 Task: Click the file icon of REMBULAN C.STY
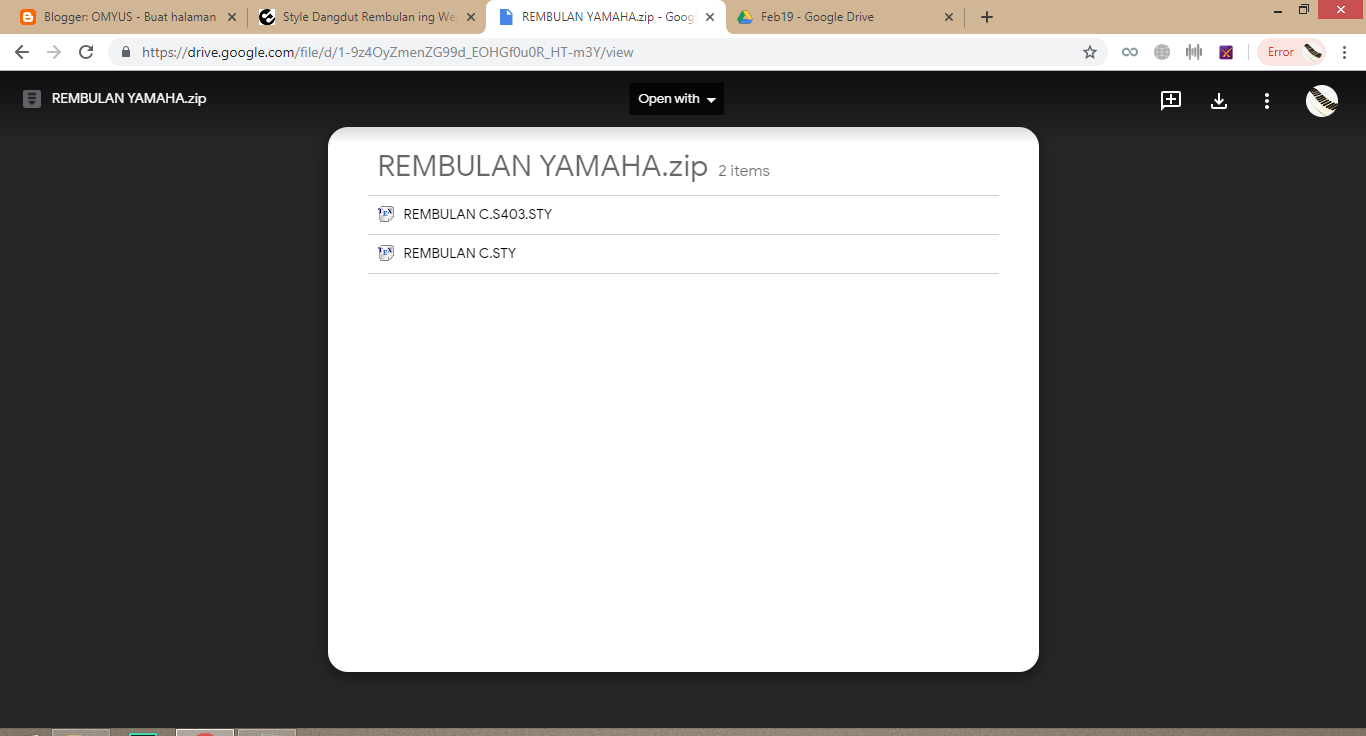386,253
